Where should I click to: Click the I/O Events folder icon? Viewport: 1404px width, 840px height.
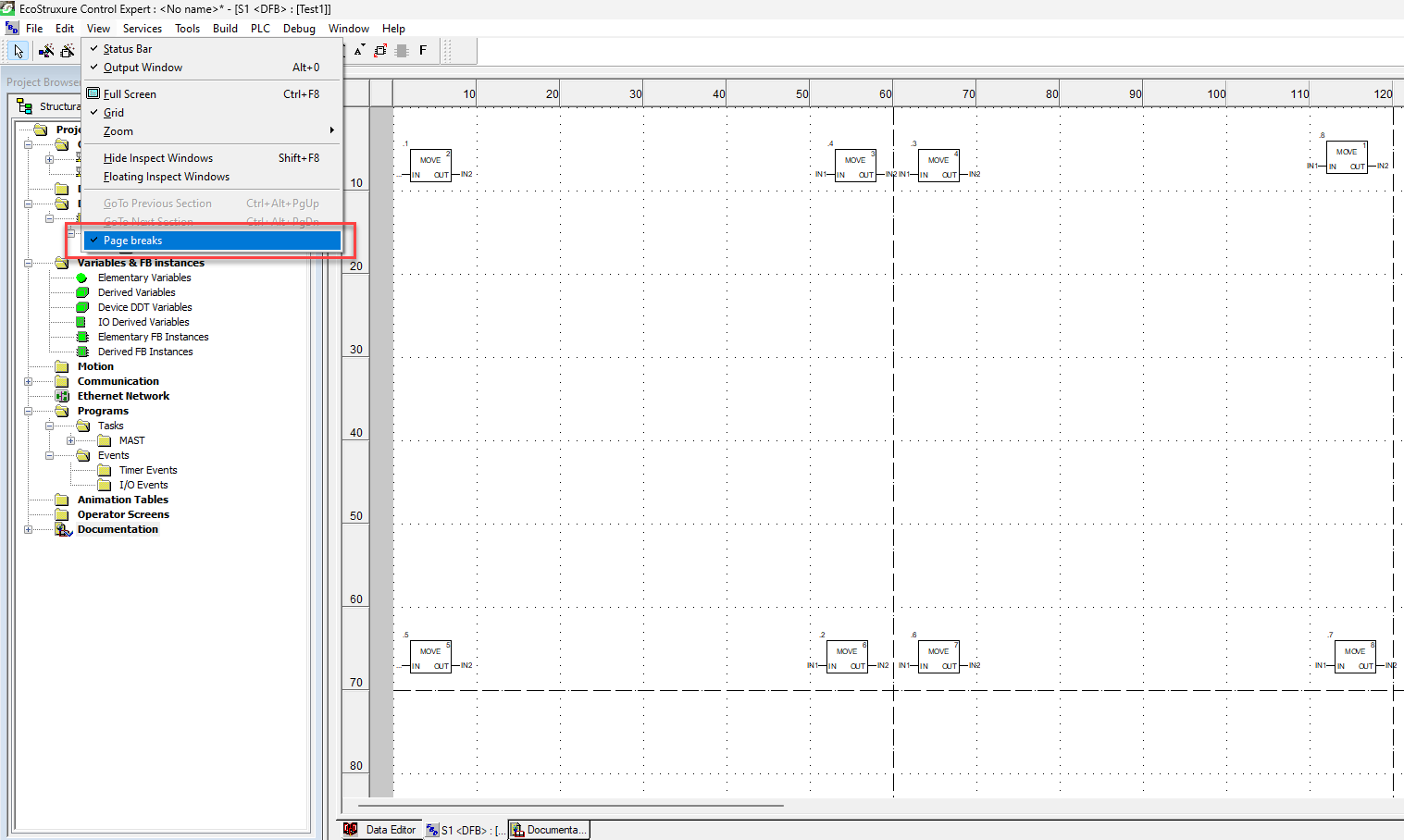click(x=105, y=485)
